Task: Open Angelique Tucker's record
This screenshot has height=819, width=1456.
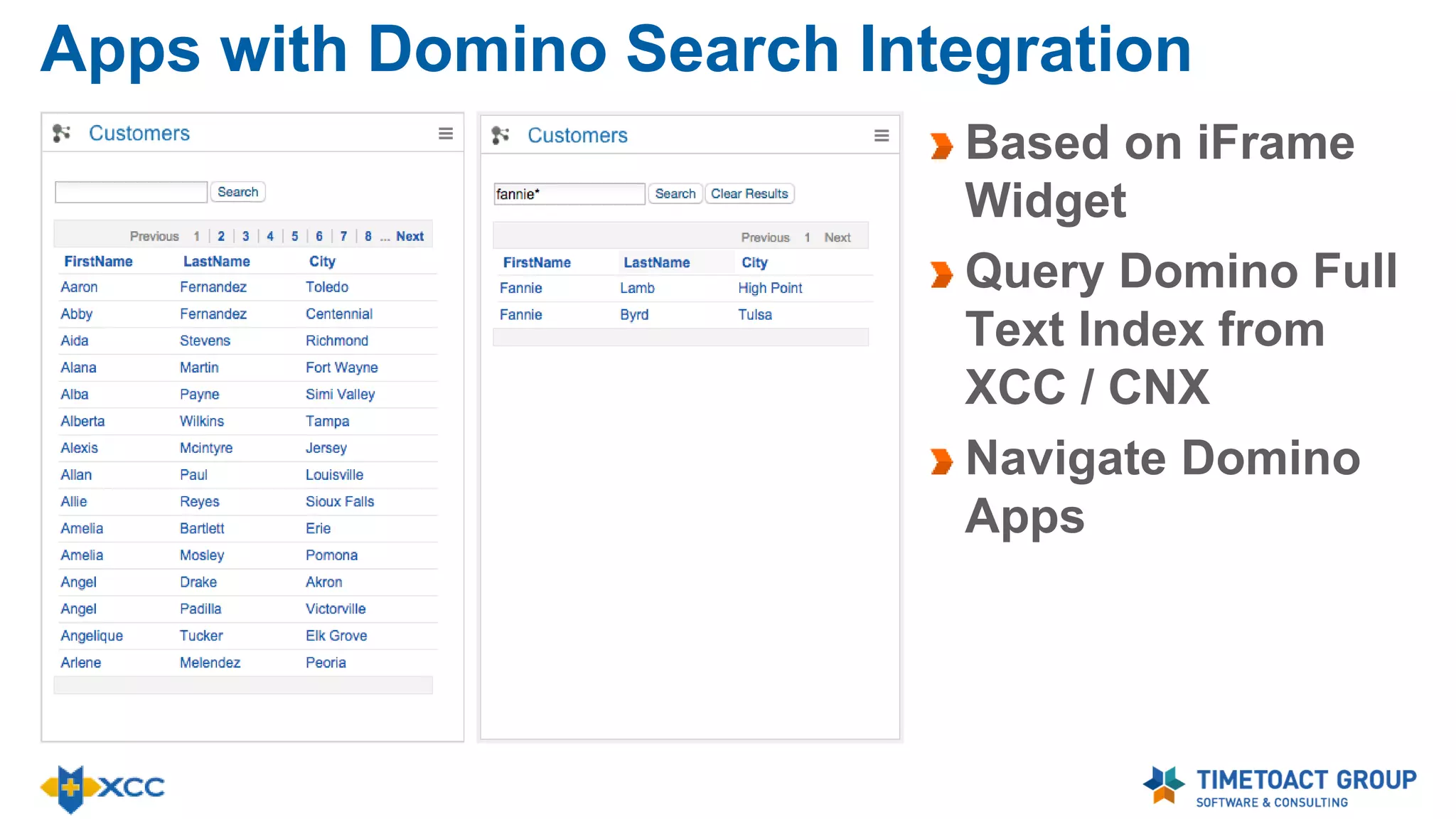Action: tap(92, 636)
